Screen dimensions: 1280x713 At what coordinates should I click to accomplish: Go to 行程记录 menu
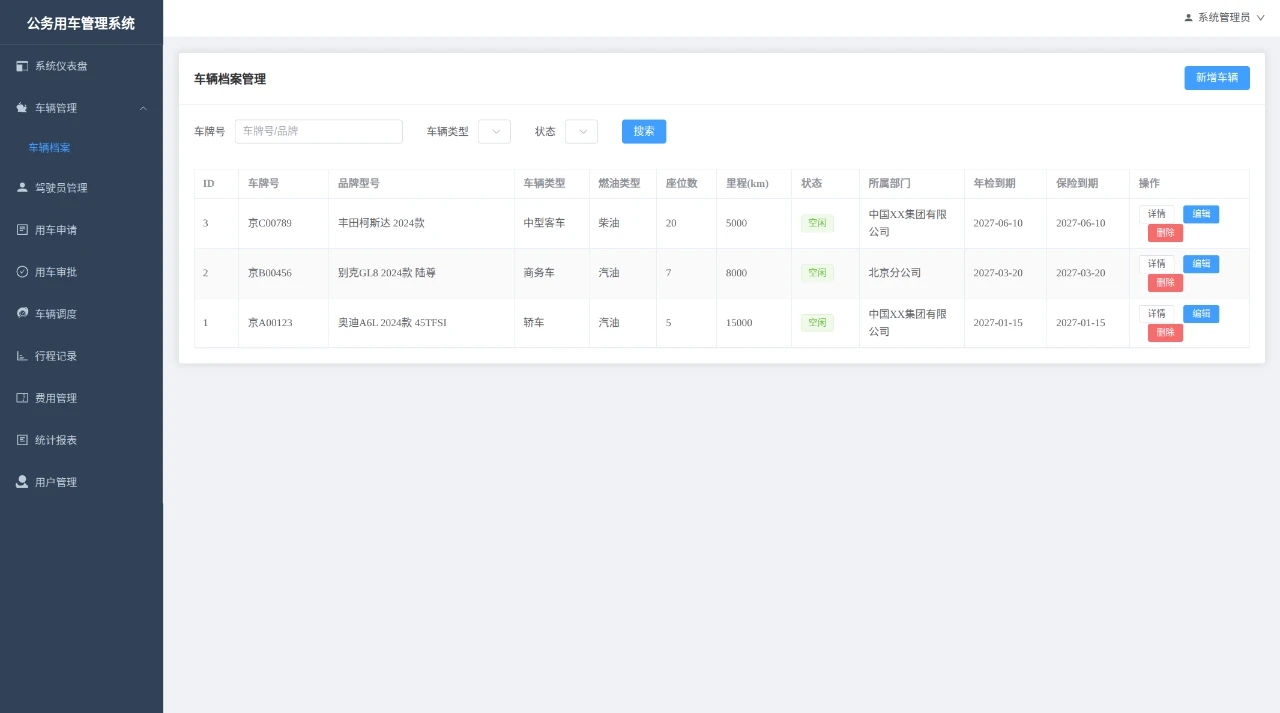point(81,356)
